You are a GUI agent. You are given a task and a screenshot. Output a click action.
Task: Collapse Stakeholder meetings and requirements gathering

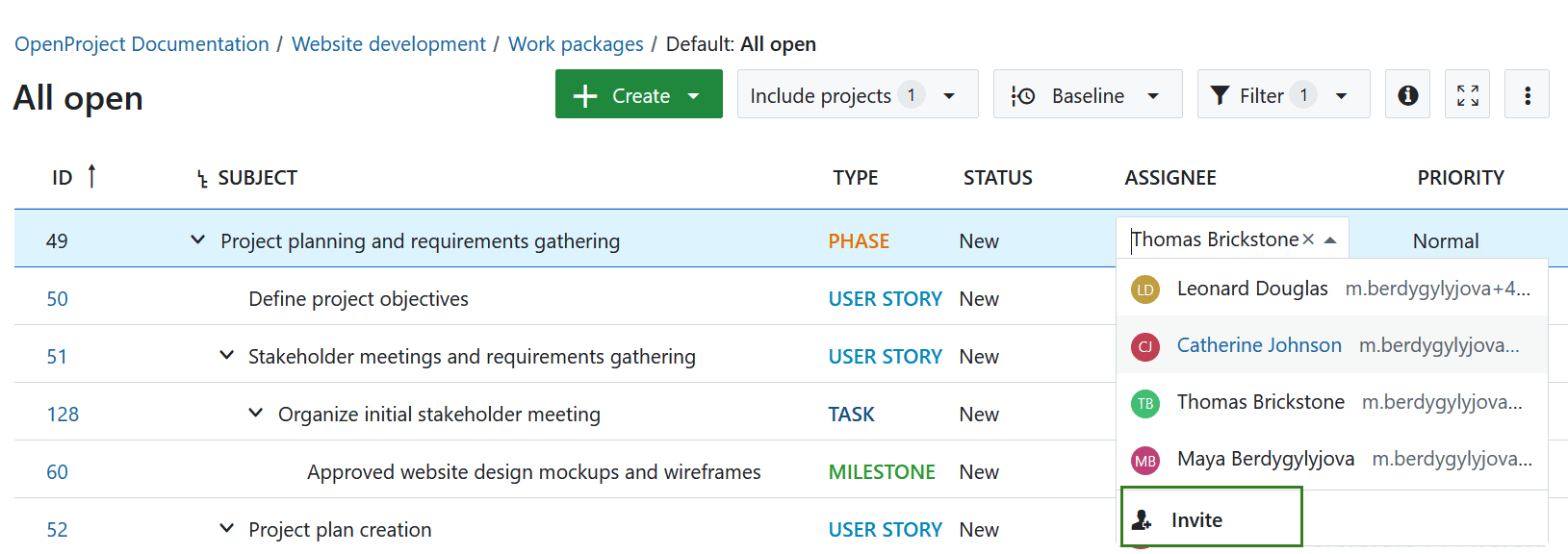pyautogui.click(x=226, y=355)
